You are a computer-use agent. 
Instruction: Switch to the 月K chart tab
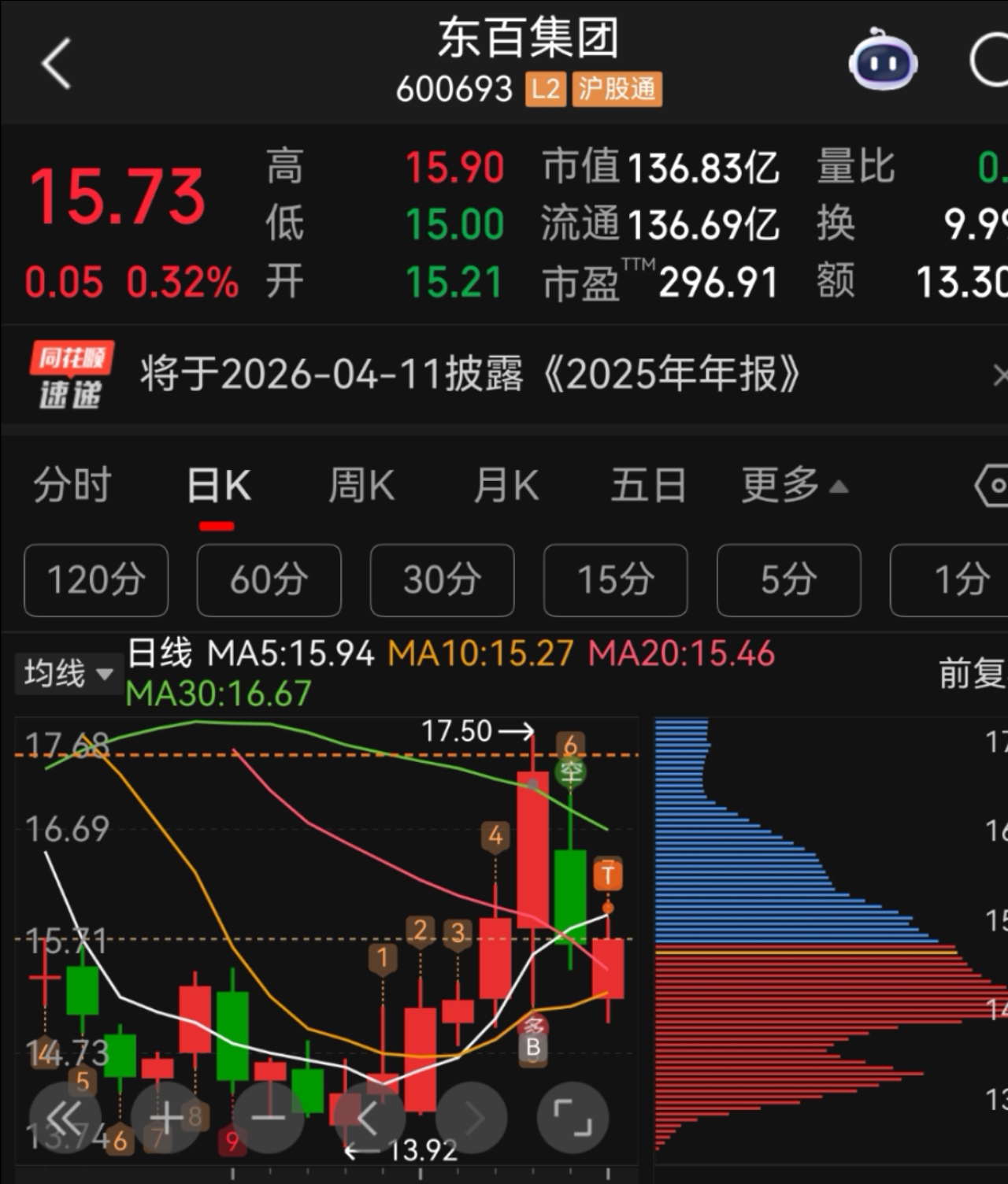coord(506,485)
